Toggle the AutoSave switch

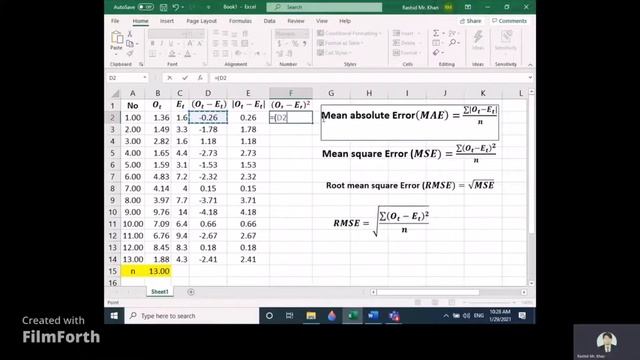[x=145, y=7]
